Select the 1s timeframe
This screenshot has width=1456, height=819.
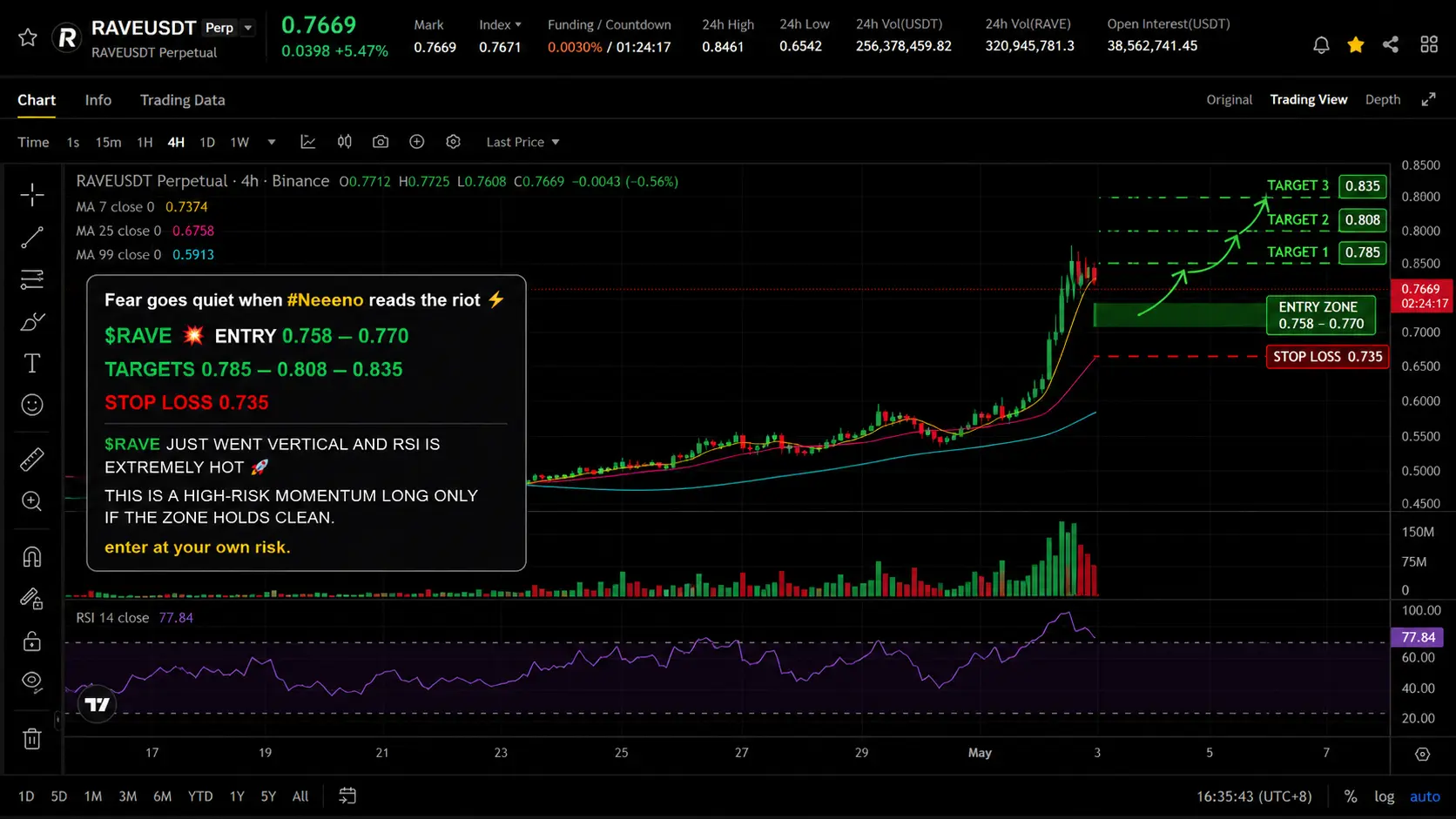[73, 142]
